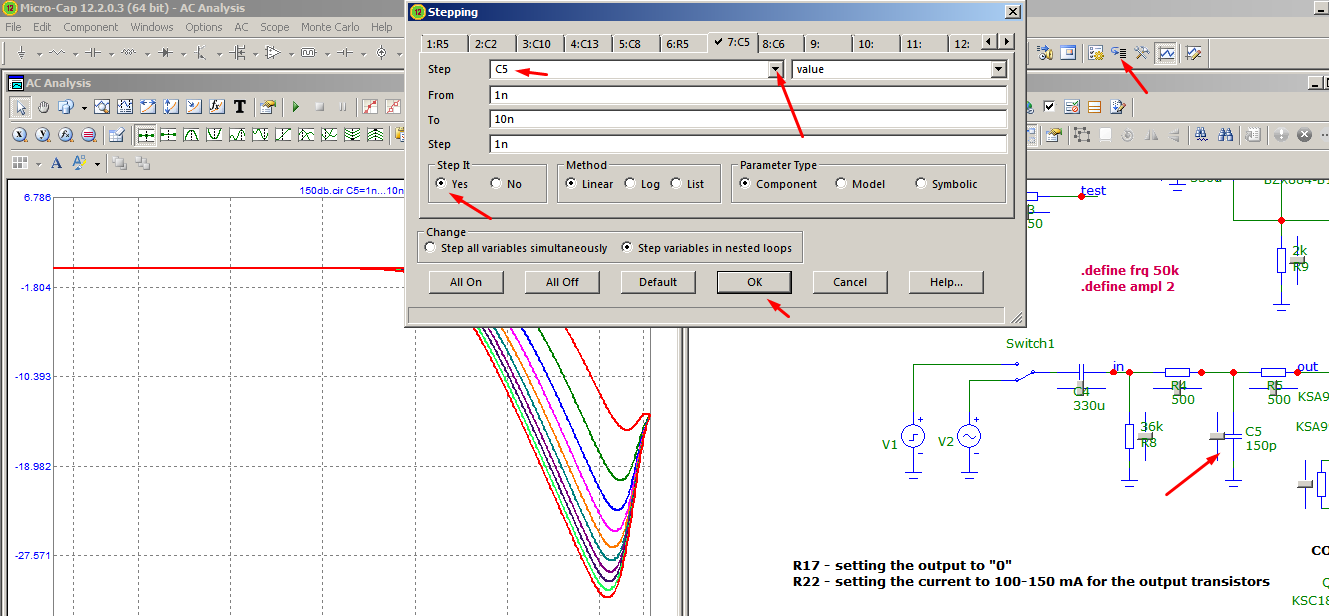Screen dimensions: 1329x616
Task: Open the Scope menu
Action: pos(275,27)
